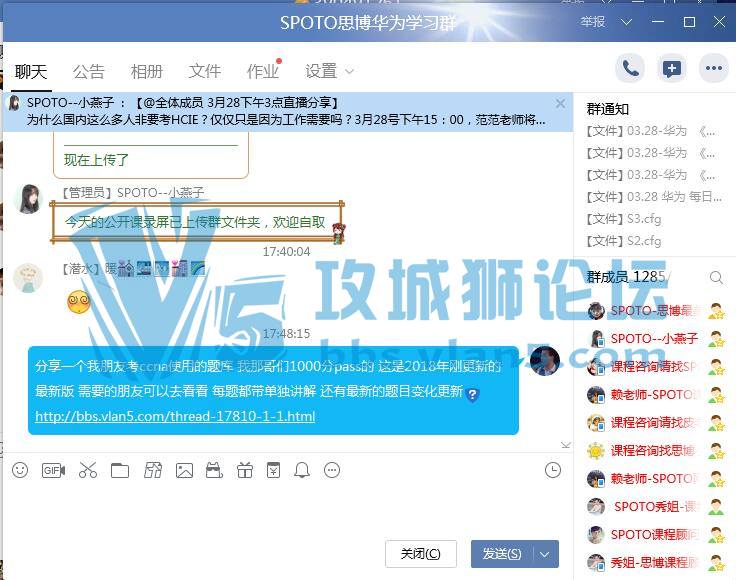The width and height of the screenshot is (736, 580).
Task: Click the message input area
Action: click(286, 509)
